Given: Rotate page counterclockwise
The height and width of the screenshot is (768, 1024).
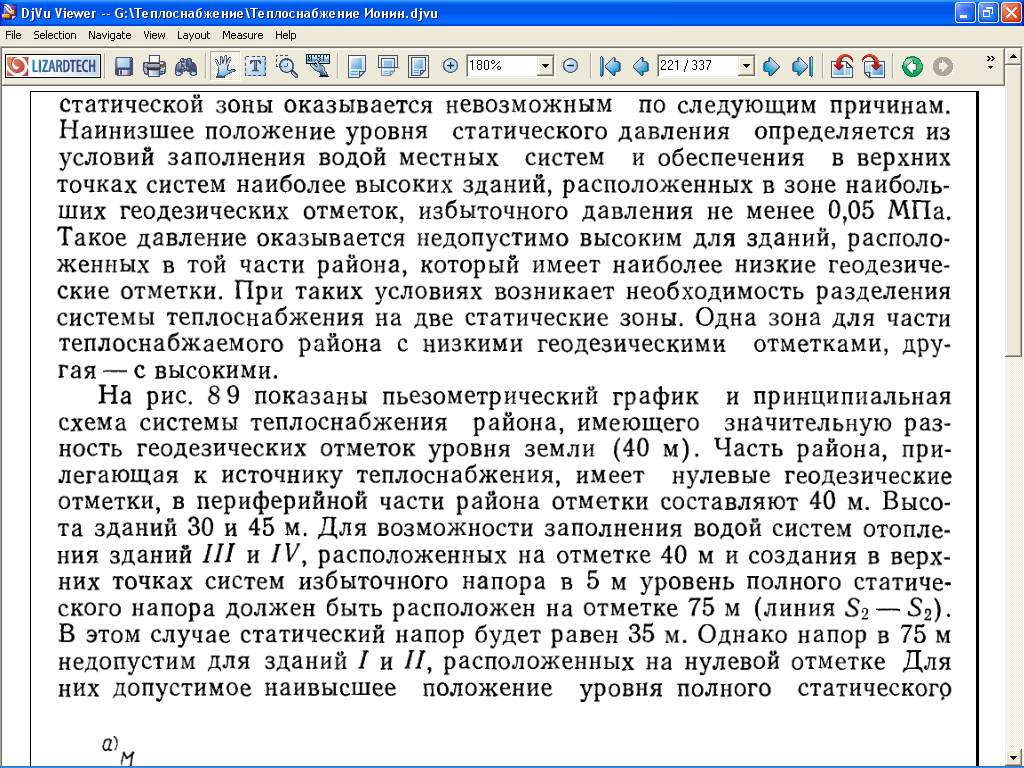Looking at the screenshot, I should point(842,66).
